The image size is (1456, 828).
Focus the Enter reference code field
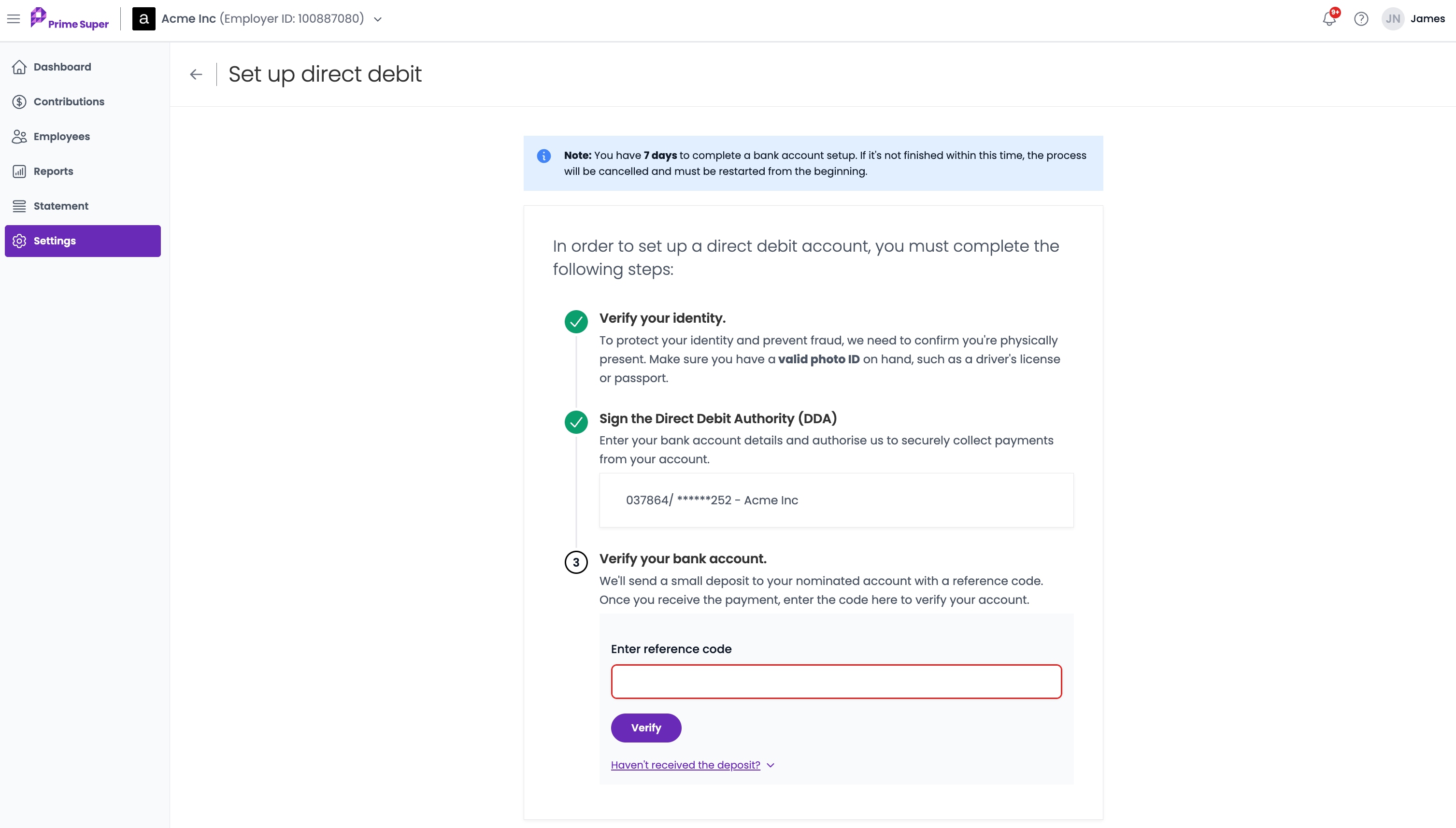[836, 682]
